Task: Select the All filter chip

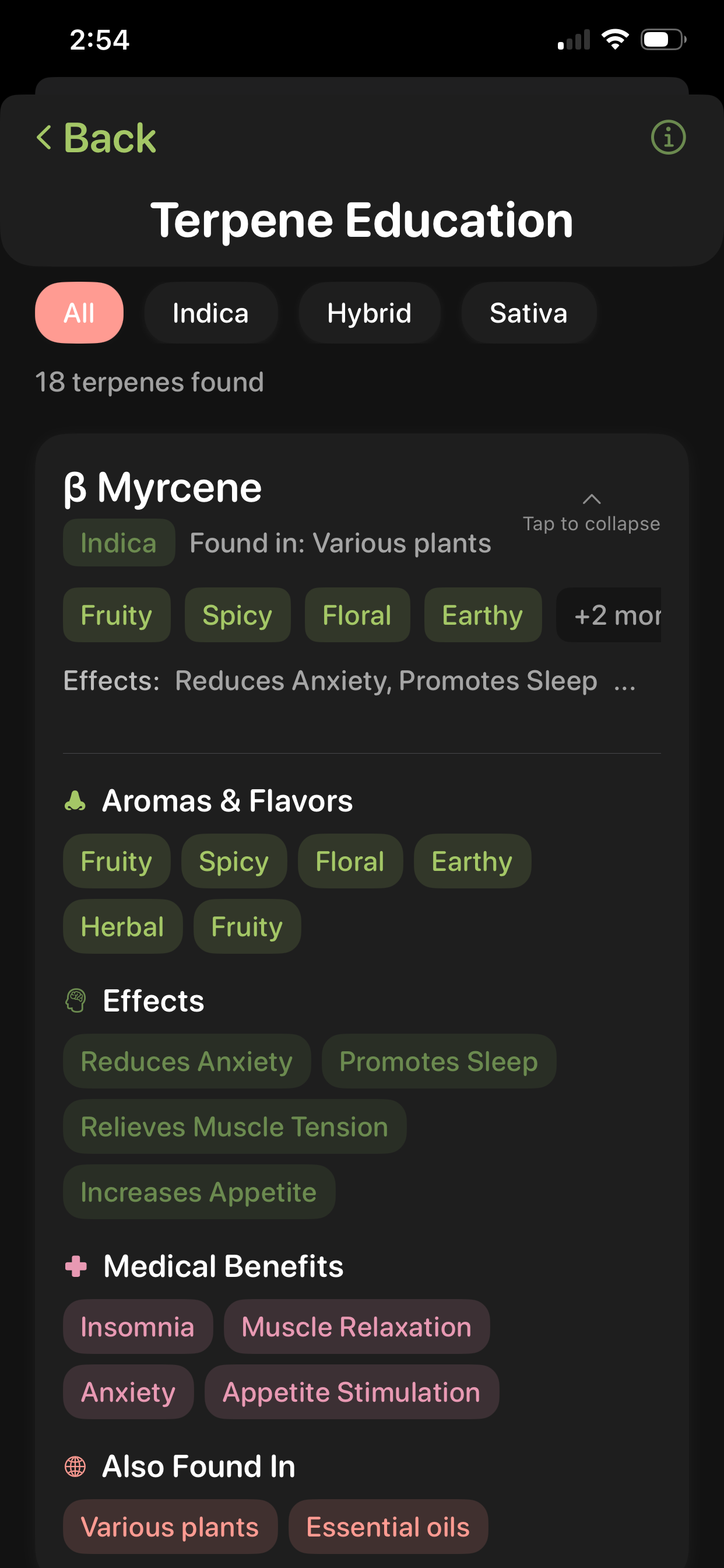Action: 79,313
